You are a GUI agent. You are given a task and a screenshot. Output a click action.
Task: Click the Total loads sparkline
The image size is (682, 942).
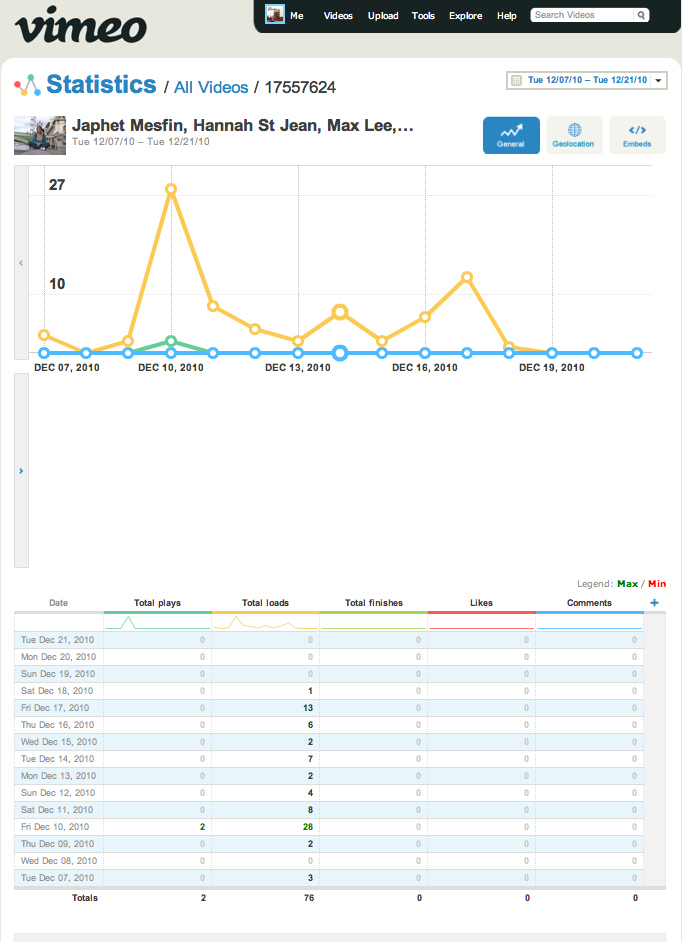(x=266, y=622)
